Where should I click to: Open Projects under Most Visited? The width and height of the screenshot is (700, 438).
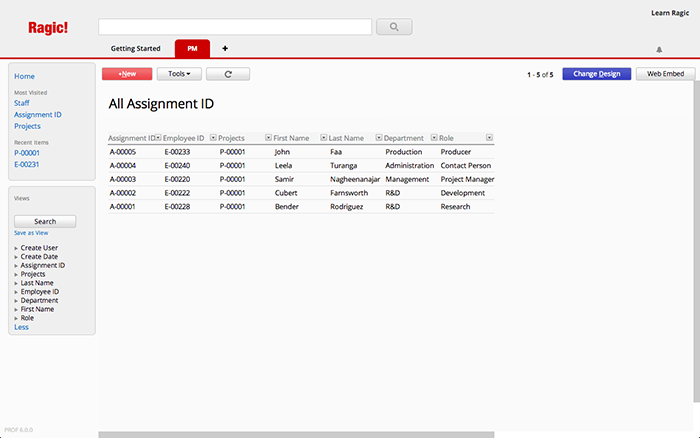click(27, 126)
